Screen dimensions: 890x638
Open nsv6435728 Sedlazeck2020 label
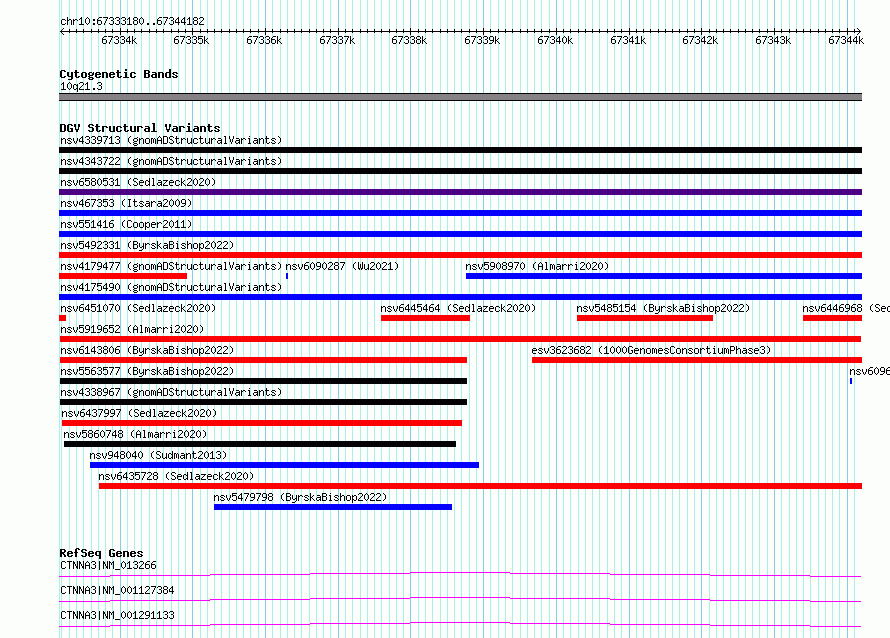coord(176,476)
